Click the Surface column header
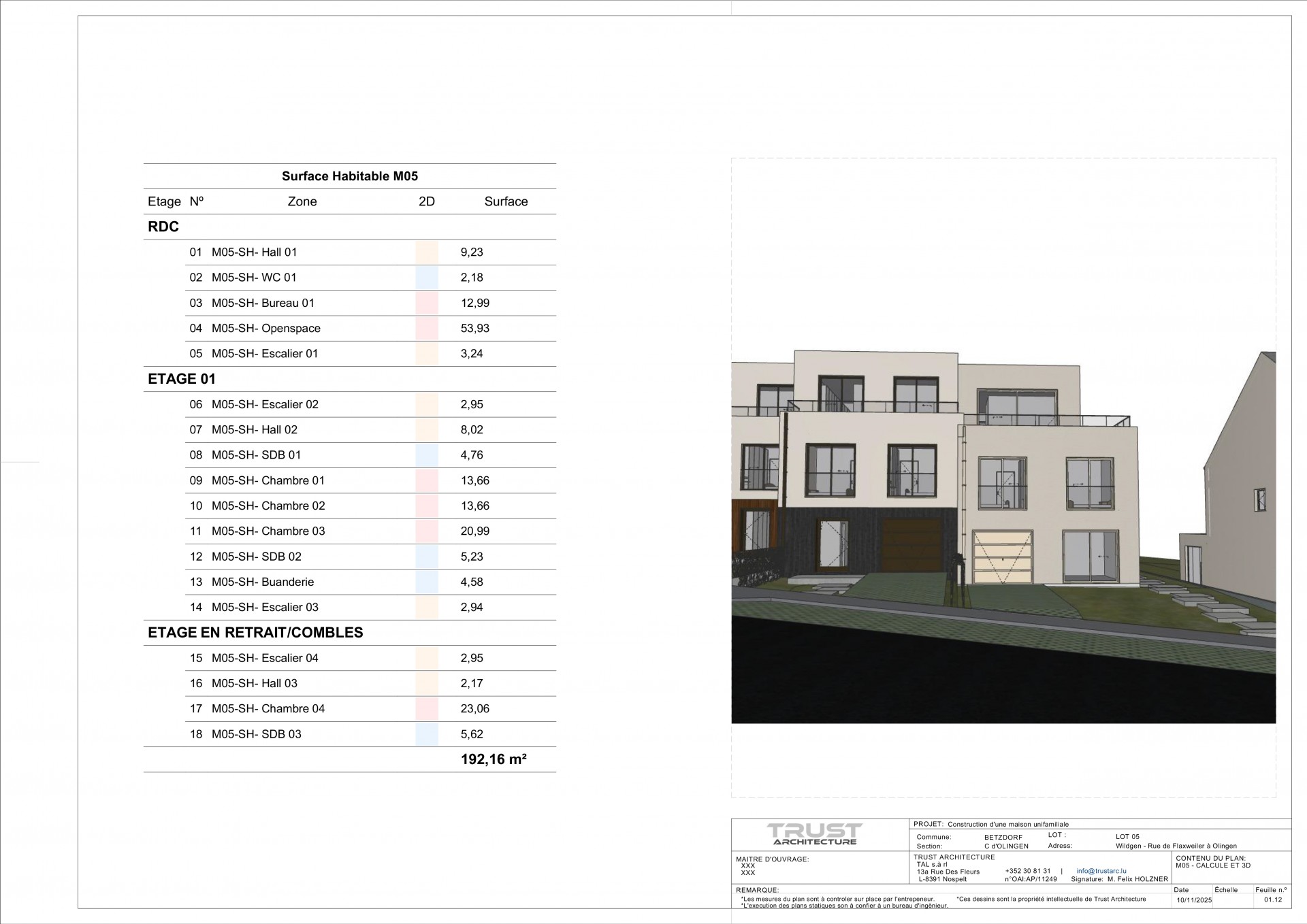Screen dimensions: 1307x924 click(x=506, y=202)
